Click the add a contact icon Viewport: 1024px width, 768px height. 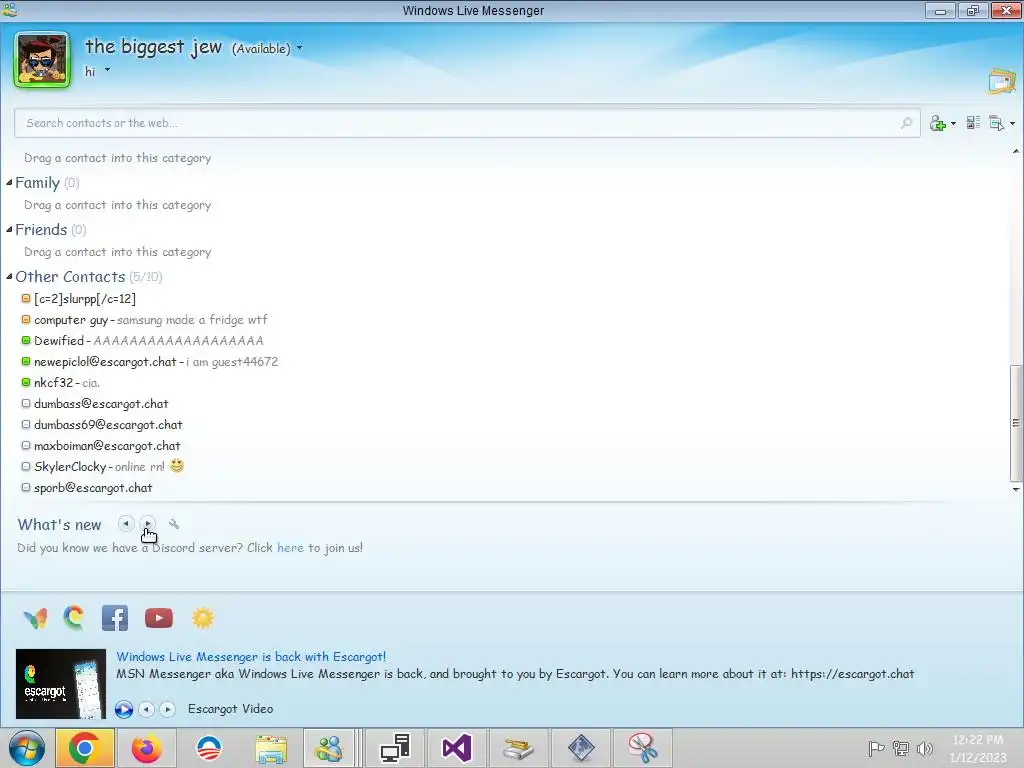(x=938, y=123)
